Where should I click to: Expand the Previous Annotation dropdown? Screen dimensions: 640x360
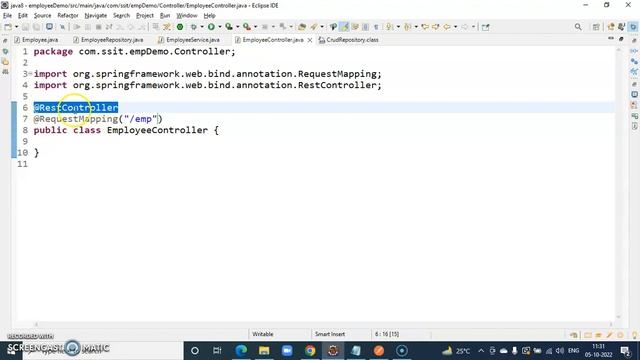(416, 27)
